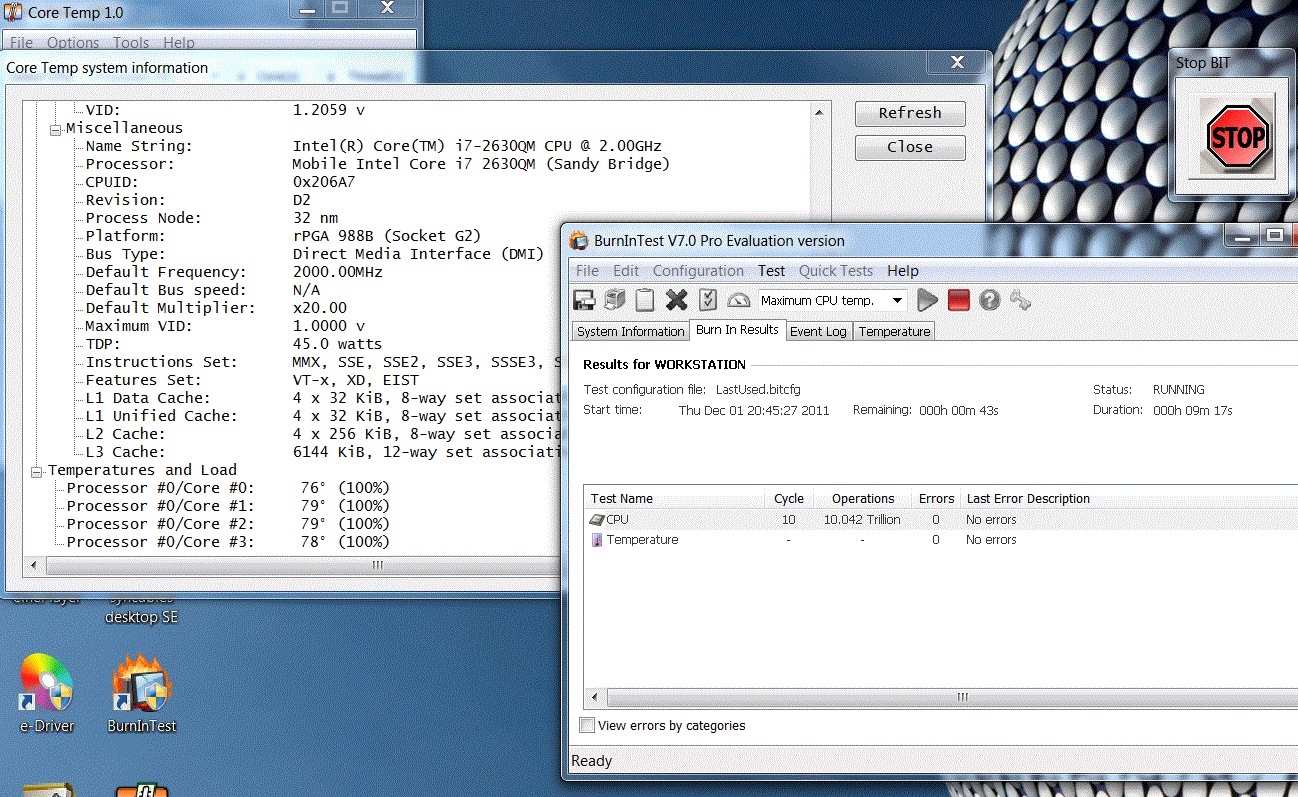Select the Processor #0/Core #3 row
The width and height of the screenshot is (1298, 797).
click(228, 542)
